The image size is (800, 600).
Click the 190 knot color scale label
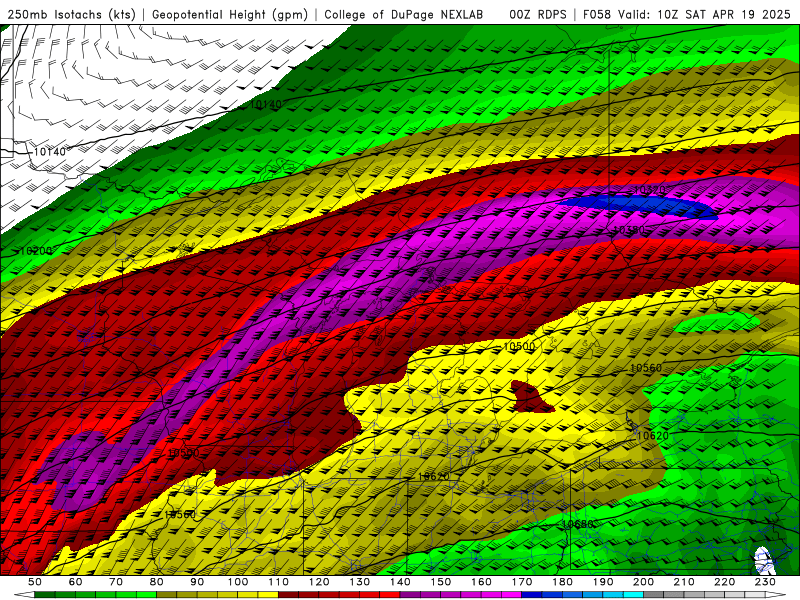click(603, 582)
